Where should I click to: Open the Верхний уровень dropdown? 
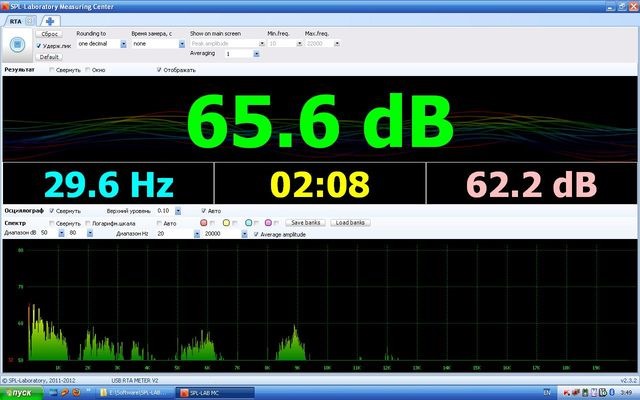click(178, 211)
